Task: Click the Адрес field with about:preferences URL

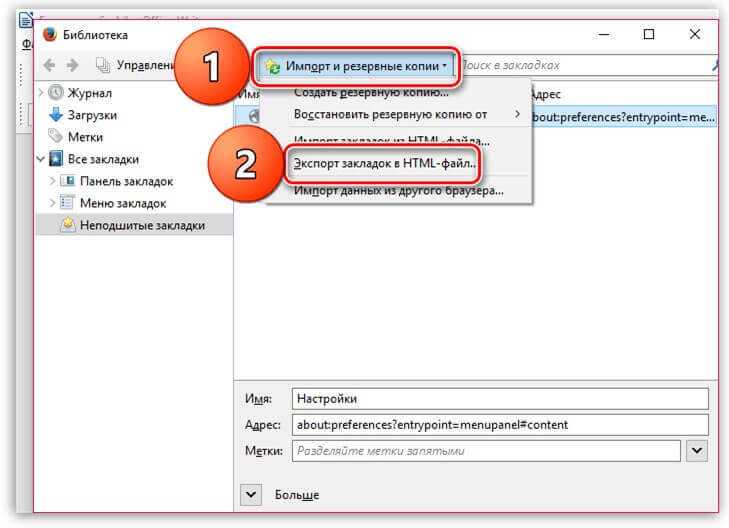Action: click(x=500, y=425)
